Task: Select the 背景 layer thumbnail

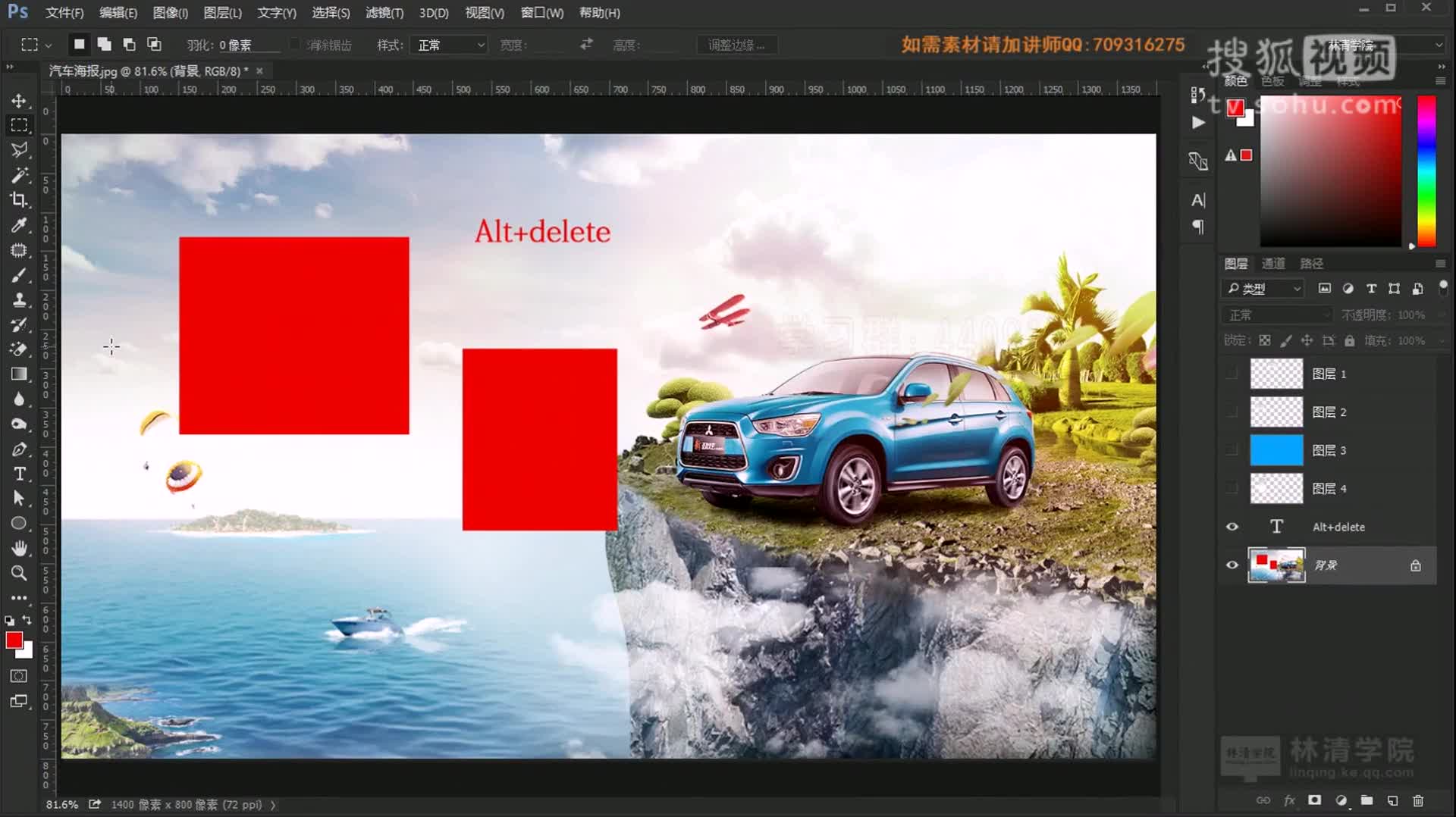Action: [x=1277, y=565]
